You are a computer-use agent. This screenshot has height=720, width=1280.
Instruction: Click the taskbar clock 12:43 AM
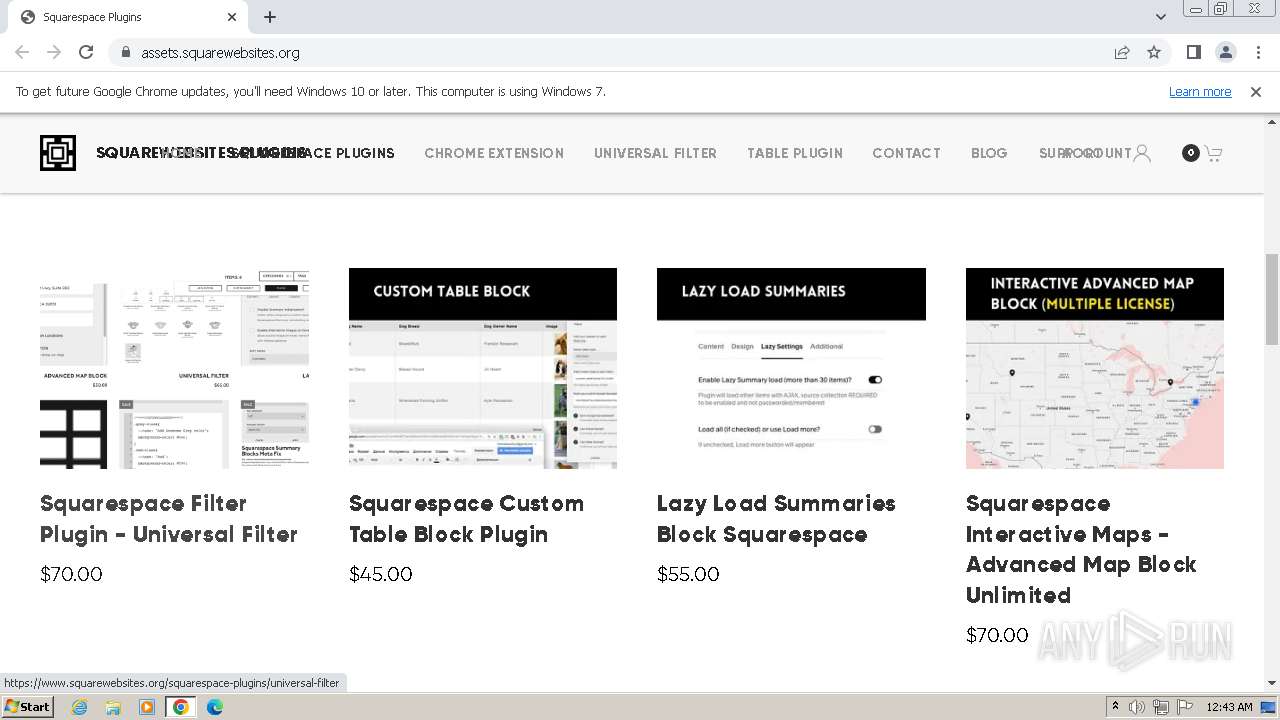click(x=1229, y=707)
